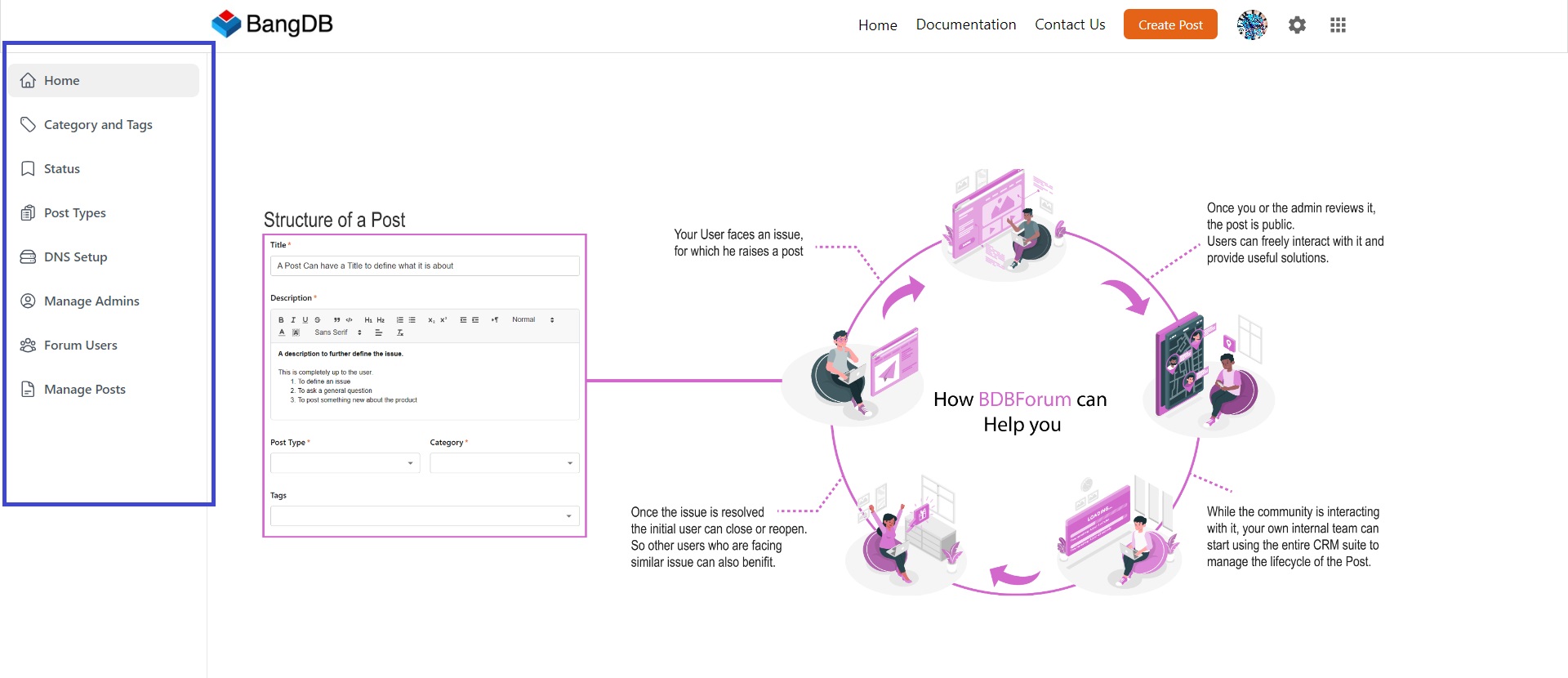Open the Documentation link
This screenshot has width=1568, height=678.
(965, 25)
